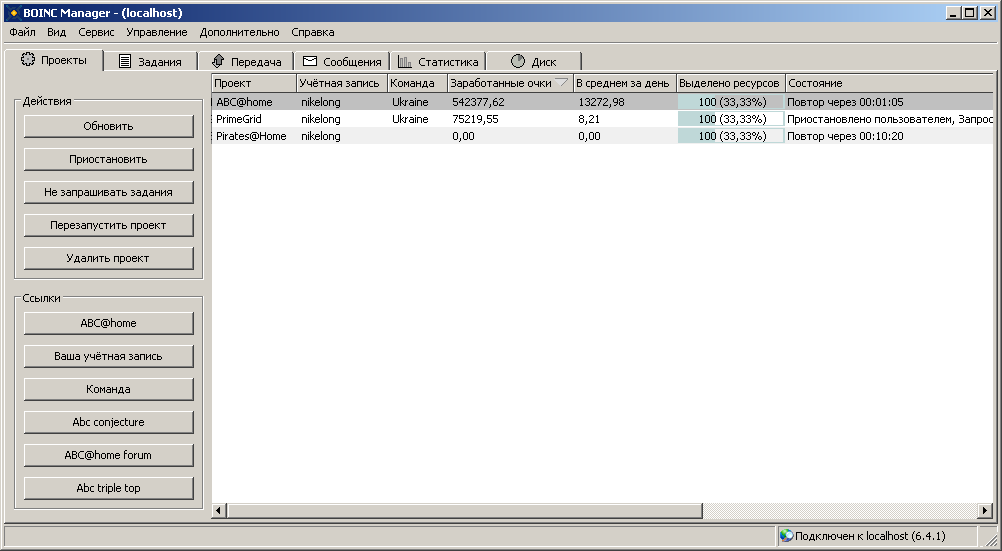Click the horizontal scrollbar right arrow
Screen dimensions: 1002x551
pos(985,511)
